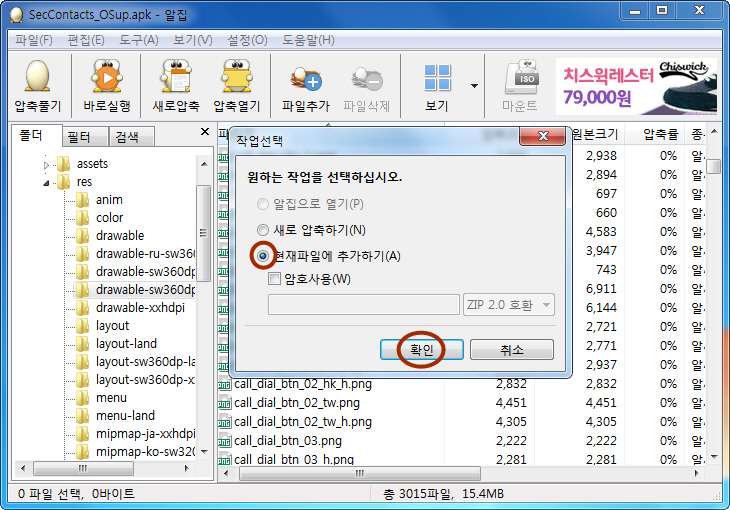Collapse the res folder tree node
730x510 pixels.
click(x=46, y=182)
